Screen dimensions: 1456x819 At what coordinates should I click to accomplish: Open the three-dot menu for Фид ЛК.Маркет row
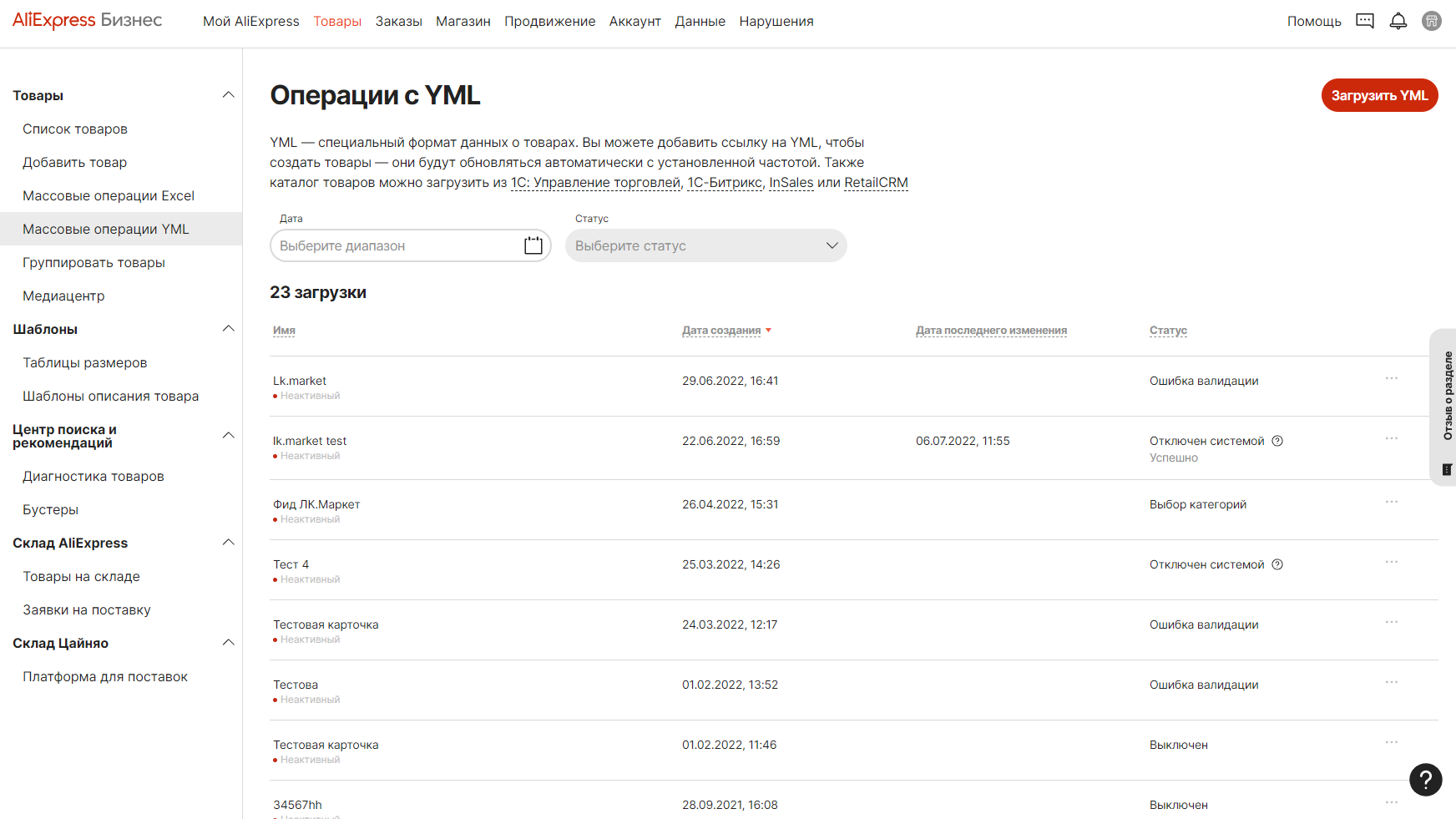(1392, 502)
